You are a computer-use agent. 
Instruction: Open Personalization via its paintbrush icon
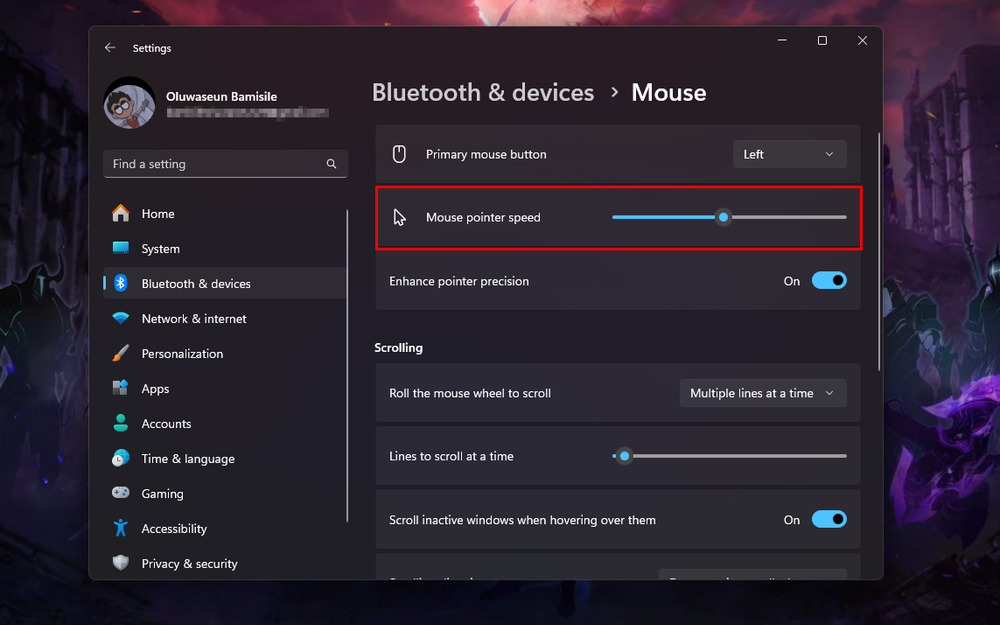[121, 353]
